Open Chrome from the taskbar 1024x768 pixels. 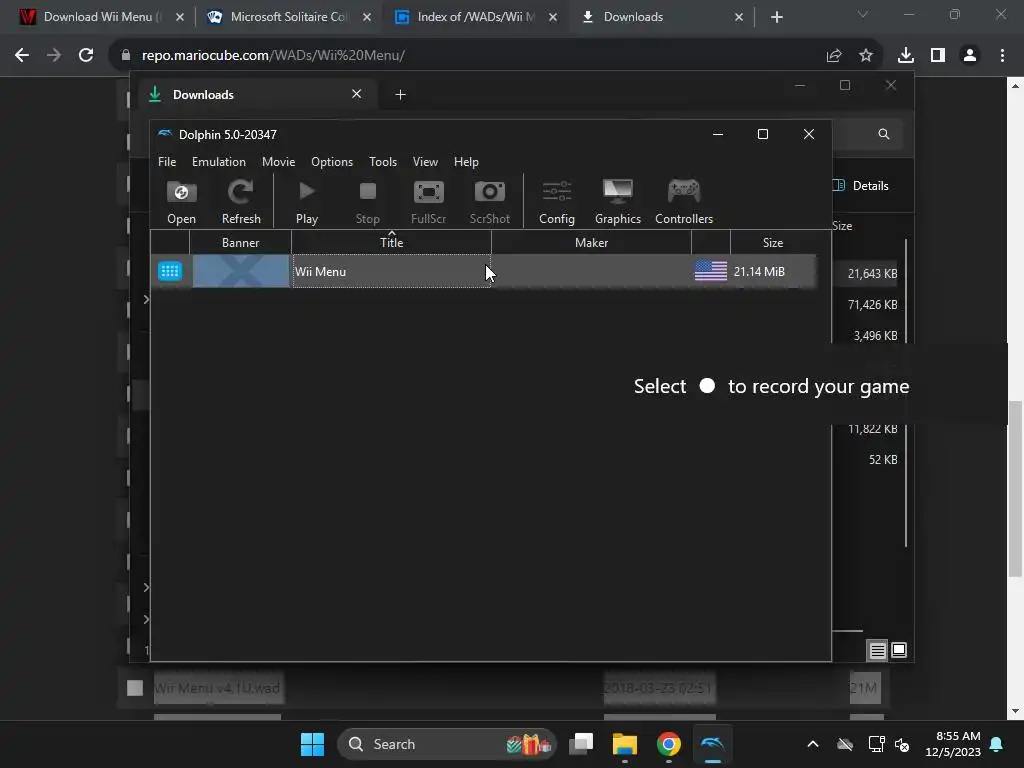(668, 744)
